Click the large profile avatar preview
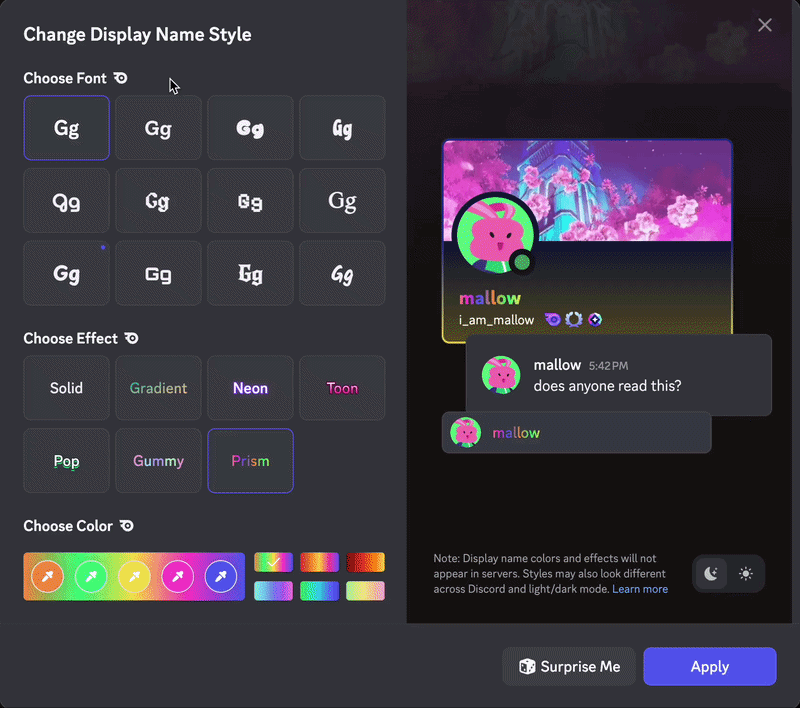 coord(495,234)
